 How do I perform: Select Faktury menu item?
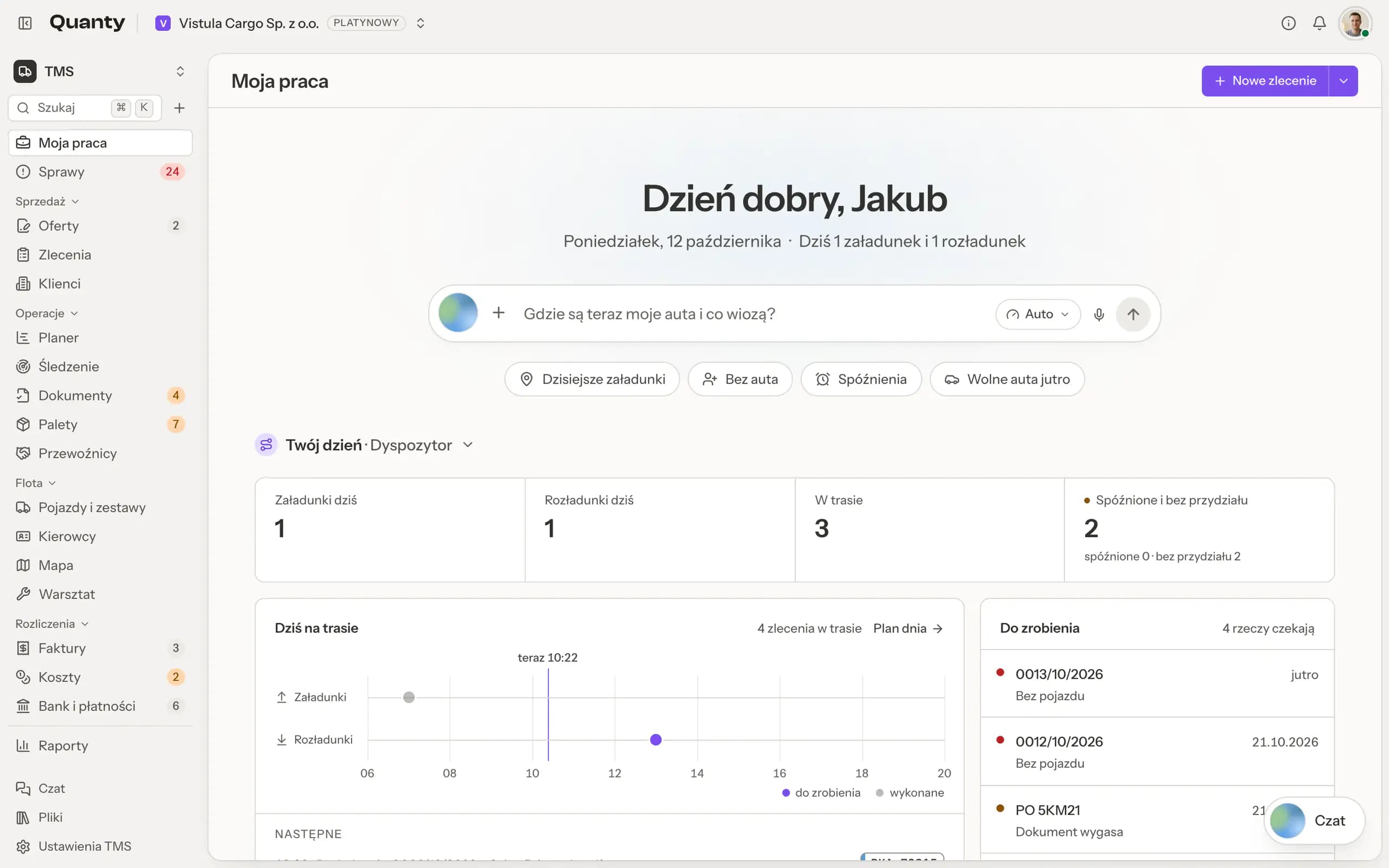(x=100, y=648)
